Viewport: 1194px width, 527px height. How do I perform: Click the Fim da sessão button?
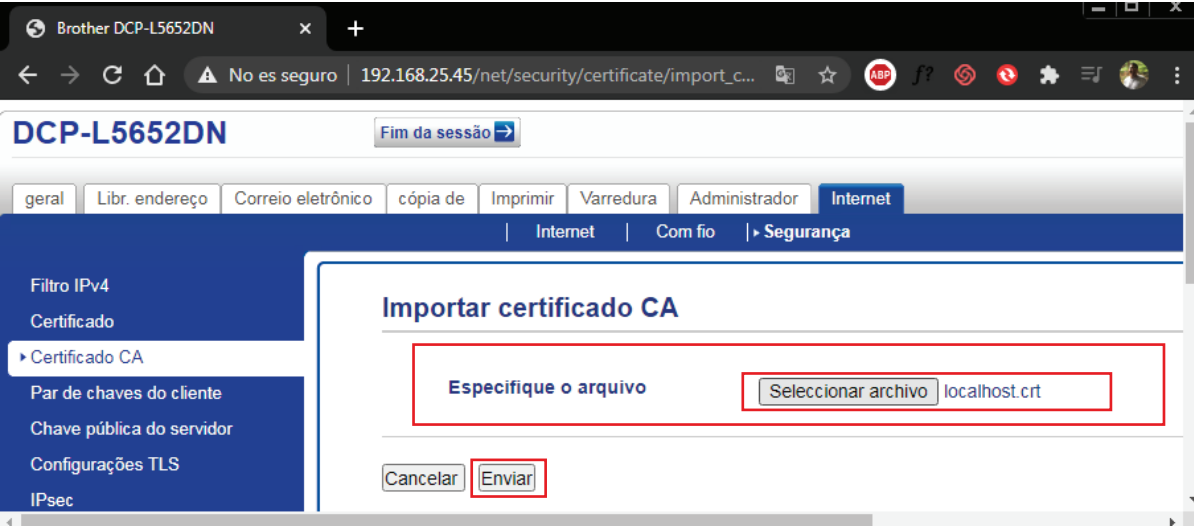[447, 133]
